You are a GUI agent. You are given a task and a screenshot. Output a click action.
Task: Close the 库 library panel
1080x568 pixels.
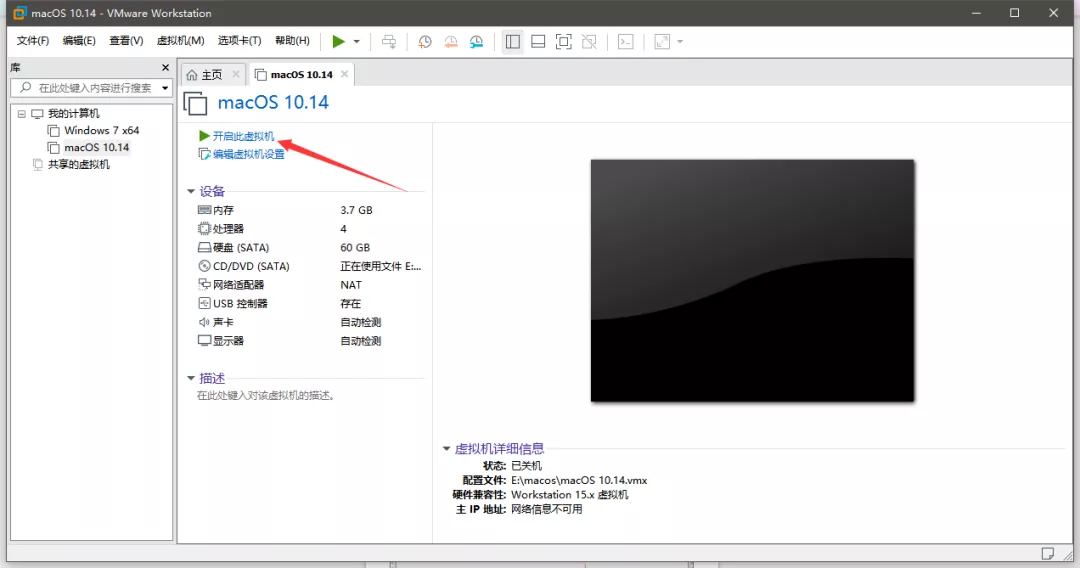point(165,67)
